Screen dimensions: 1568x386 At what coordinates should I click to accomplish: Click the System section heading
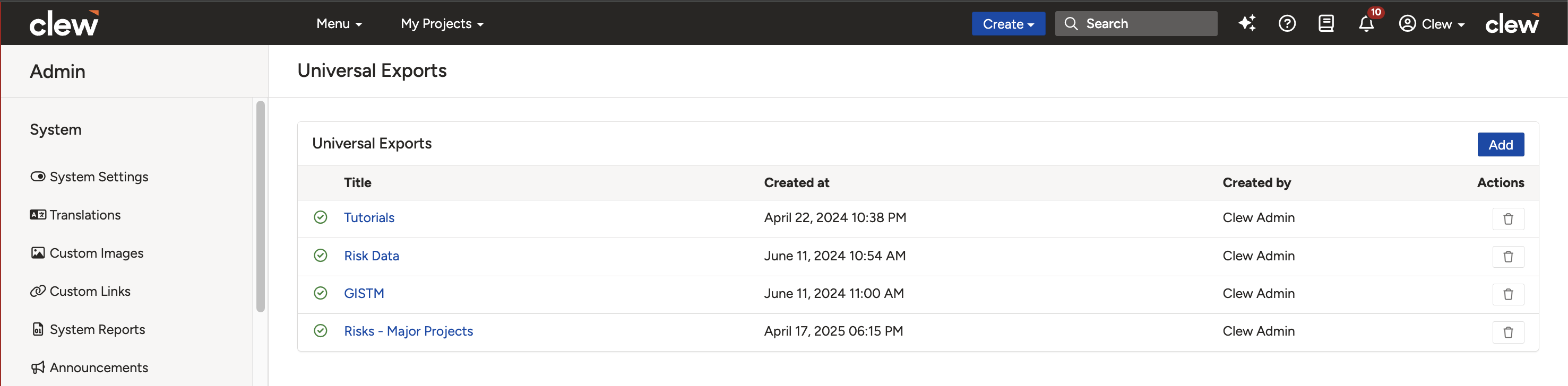pos(55,129)
